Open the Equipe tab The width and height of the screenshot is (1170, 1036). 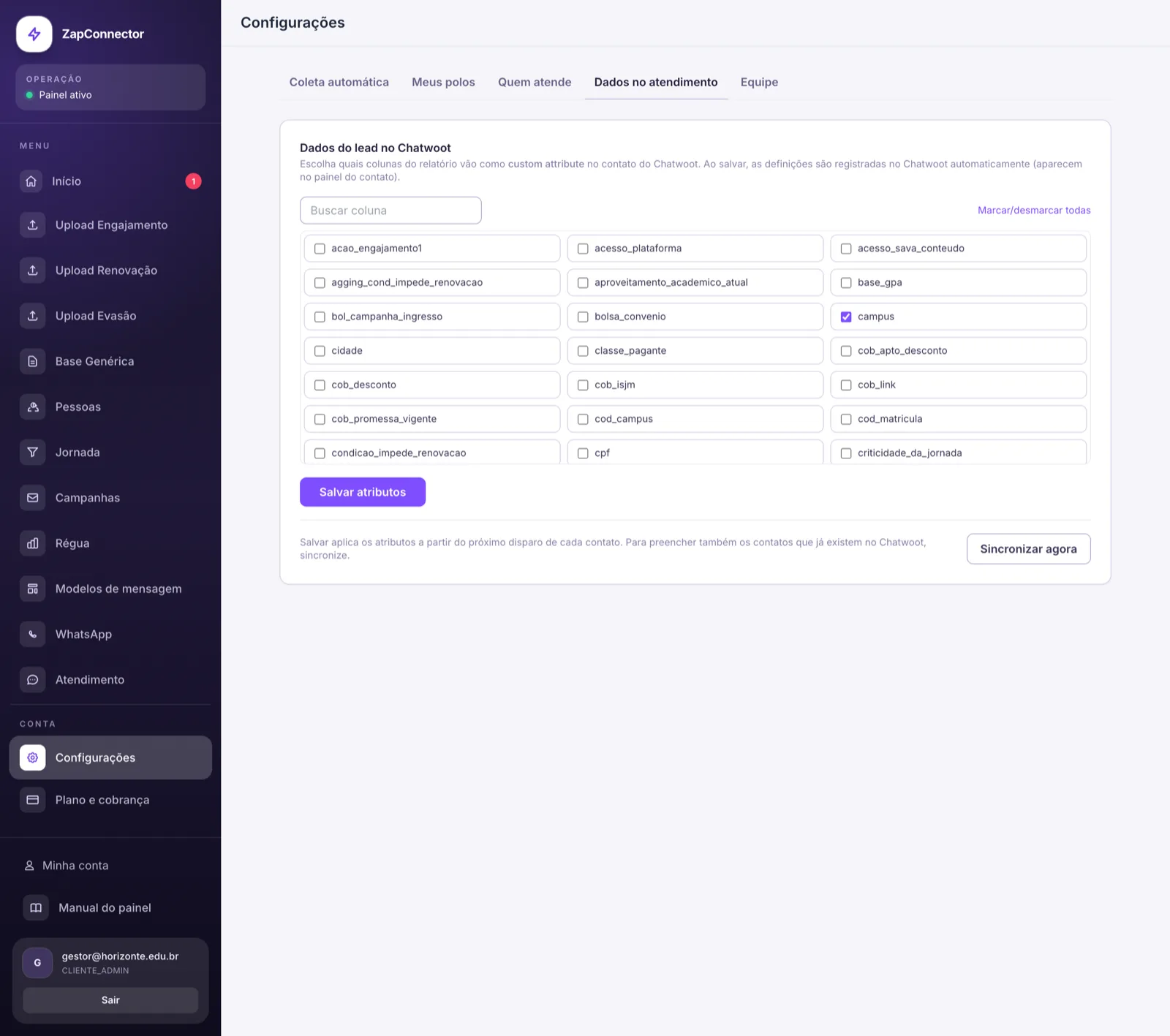pos(759,82)
